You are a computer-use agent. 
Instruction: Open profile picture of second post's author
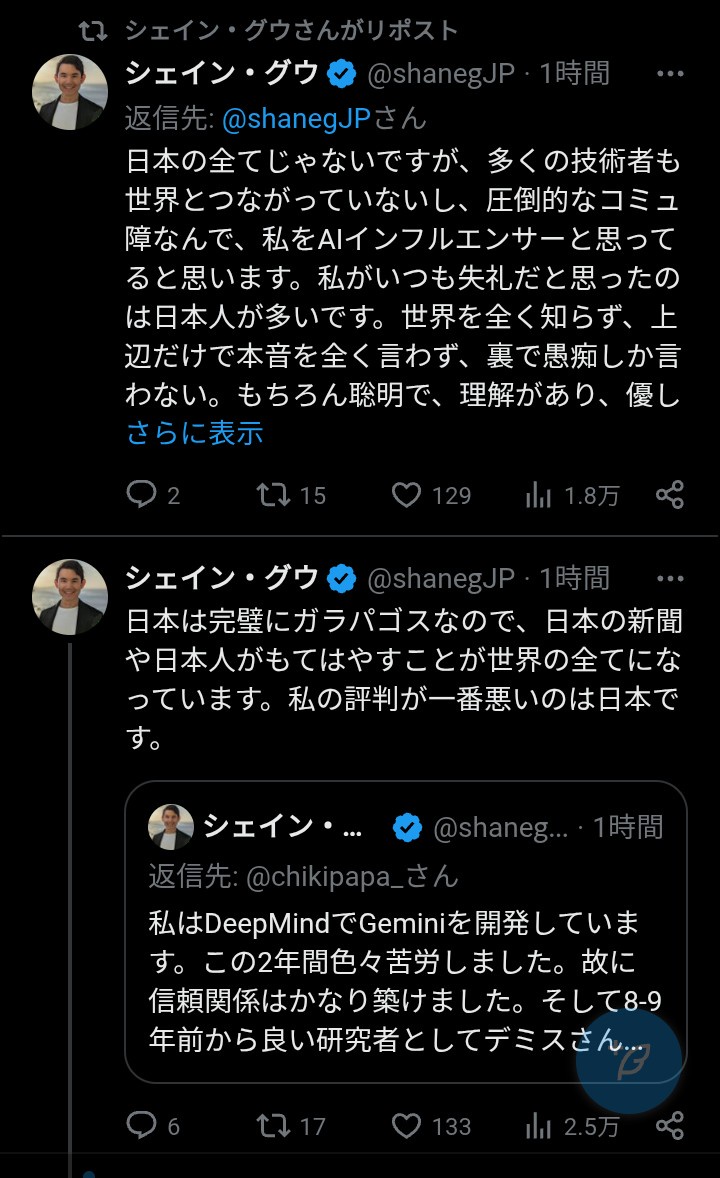tap(69, 596)
